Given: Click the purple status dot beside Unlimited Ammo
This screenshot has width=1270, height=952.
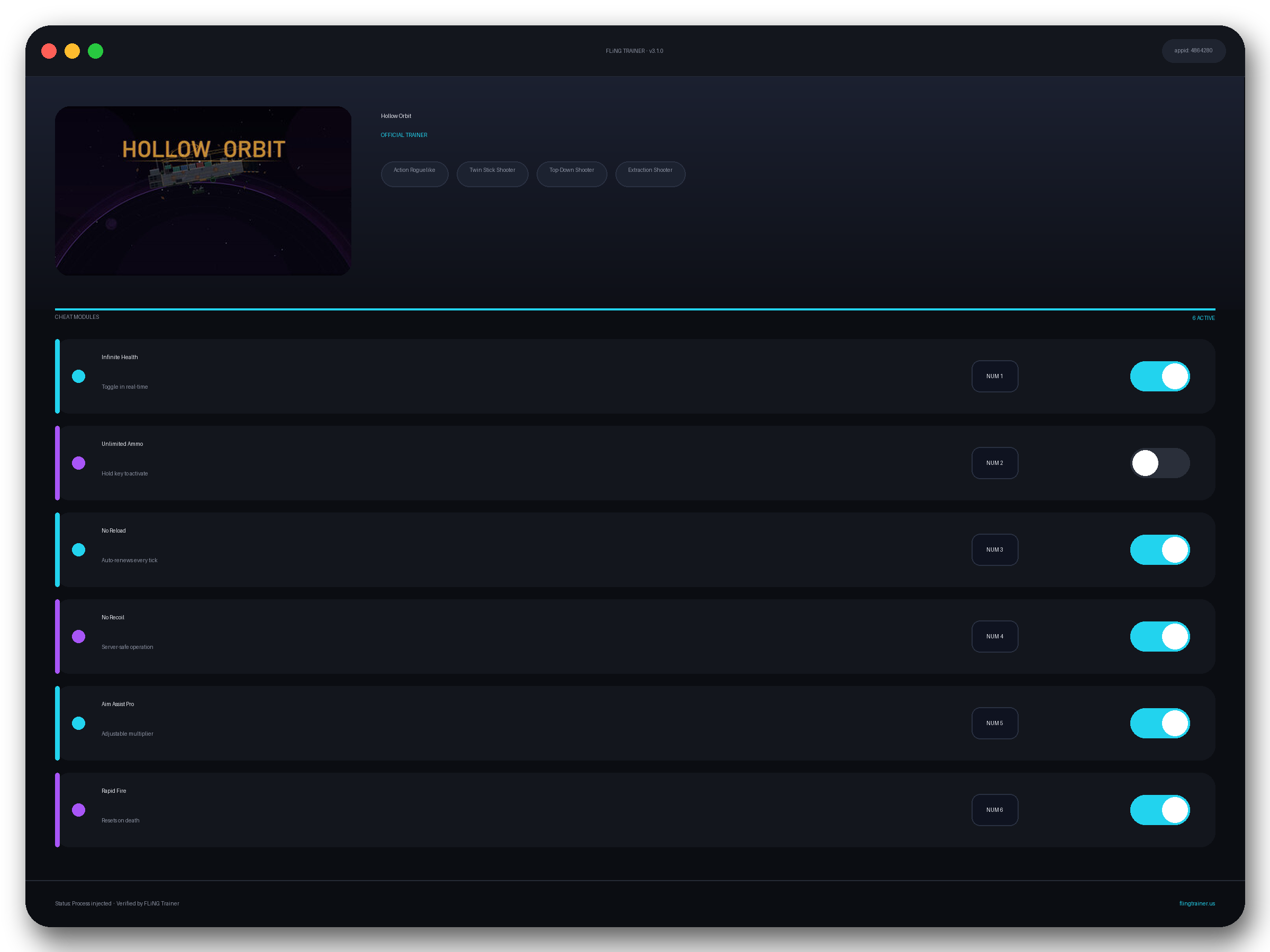Looking at the screenshot, I should [79, 463].
